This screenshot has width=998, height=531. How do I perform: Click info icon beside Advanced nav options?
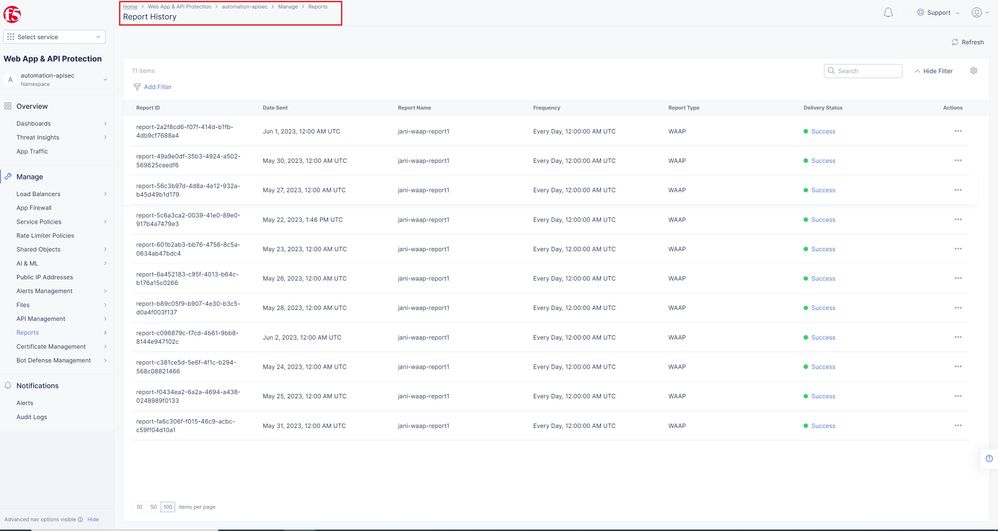pyautogui.click(x=81, y=520)
